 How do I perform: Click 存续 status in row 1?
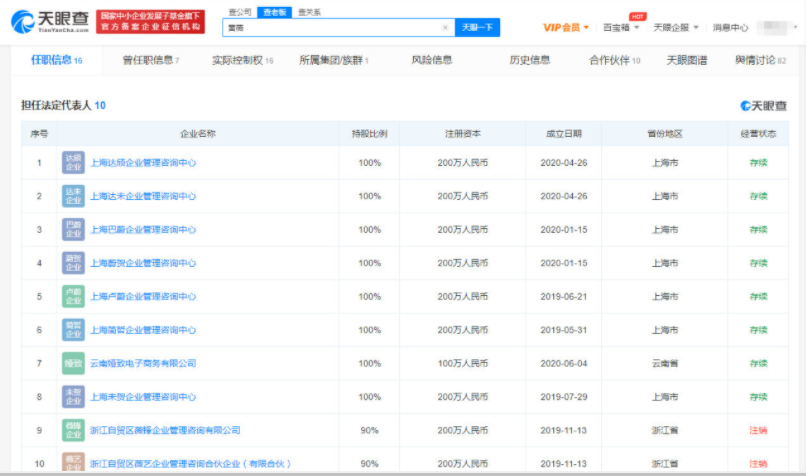coord(758,163)
